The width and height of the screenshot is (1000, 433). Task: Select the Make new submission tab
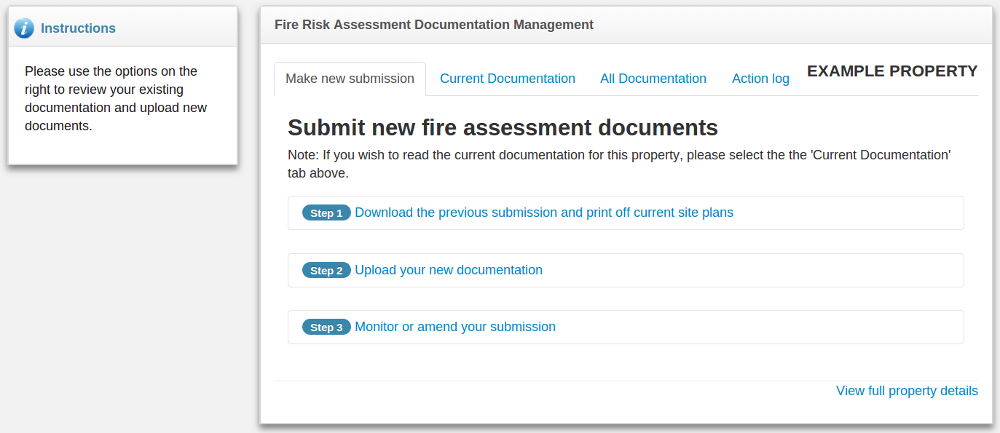tap(349, 78)
